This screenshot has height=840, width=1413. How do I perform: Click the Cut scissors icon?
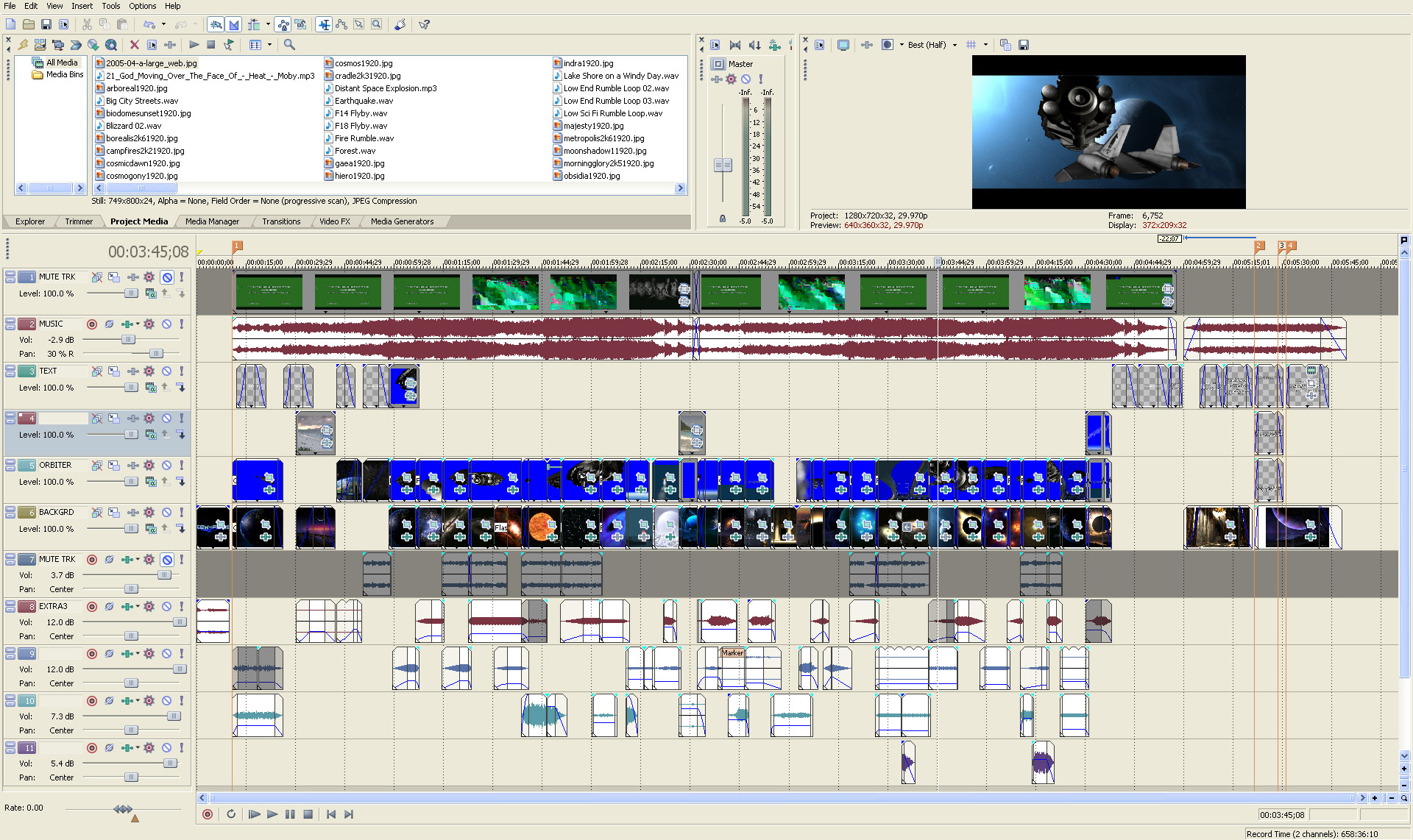(87, 24)
